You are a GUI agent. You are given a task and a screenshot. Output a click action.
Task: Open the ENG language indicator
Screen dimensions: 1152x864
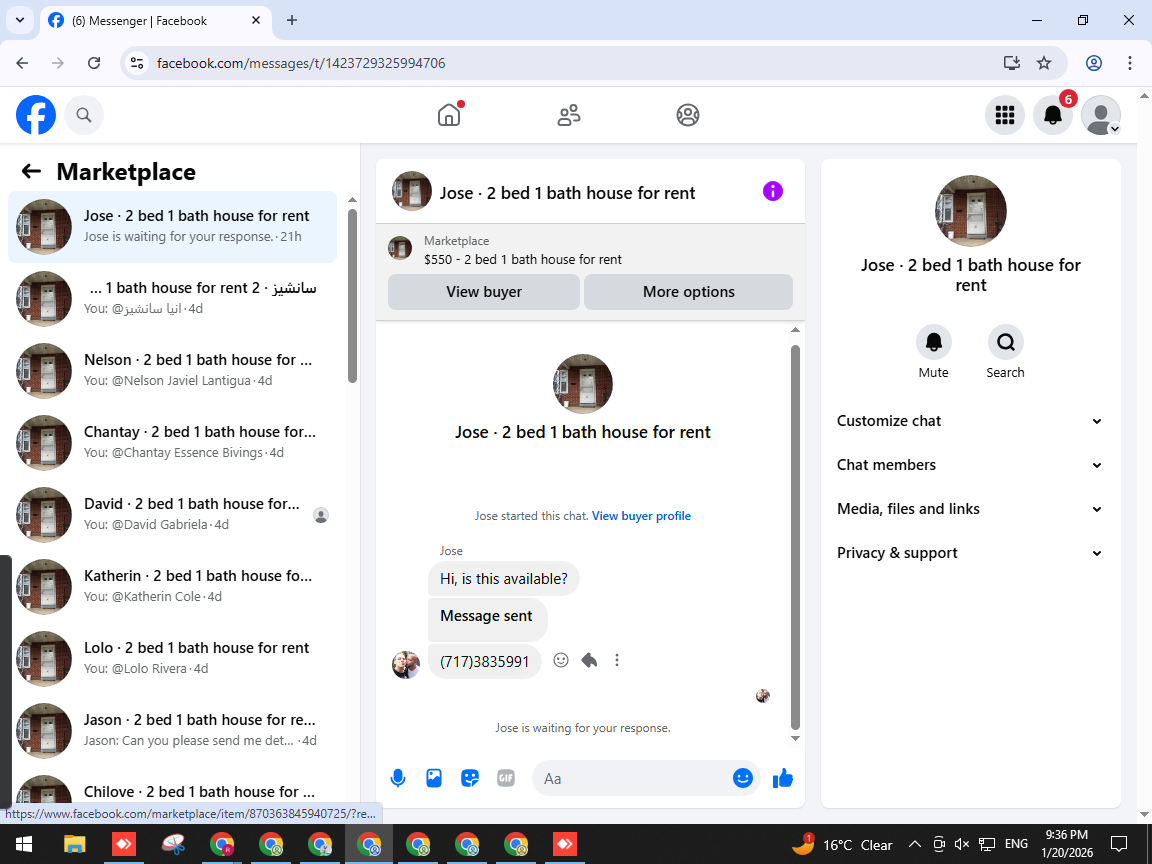tap(1017, 844)
